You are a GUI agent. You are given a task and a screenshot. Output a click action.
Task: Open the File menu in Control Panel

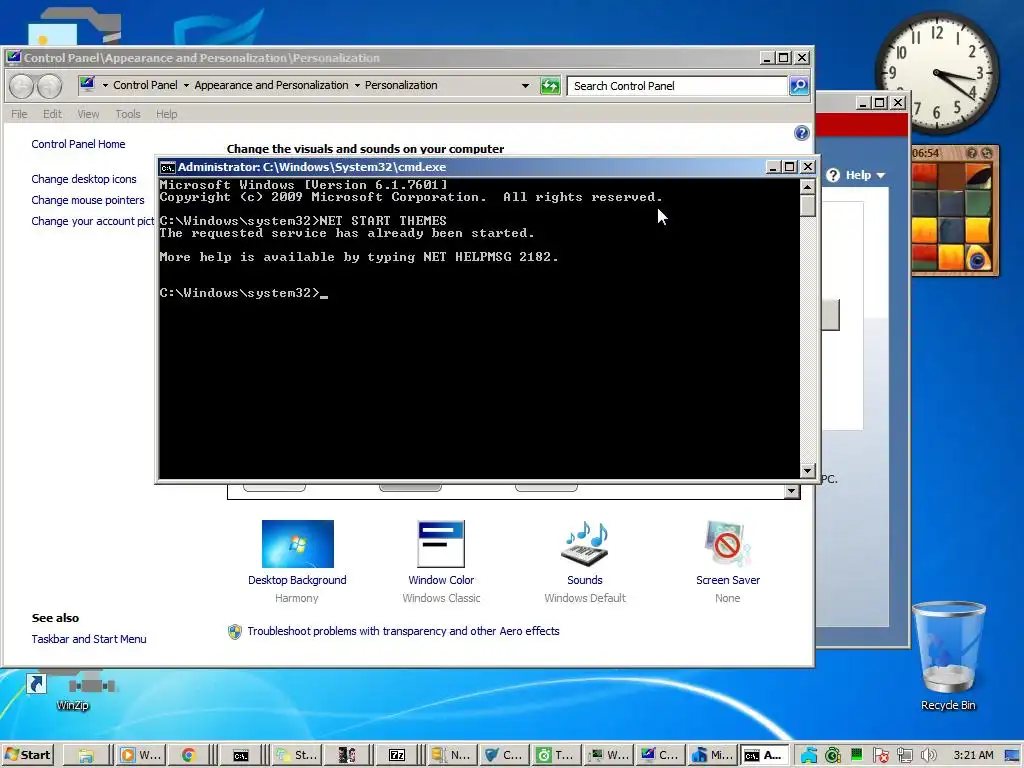[19, 114]
